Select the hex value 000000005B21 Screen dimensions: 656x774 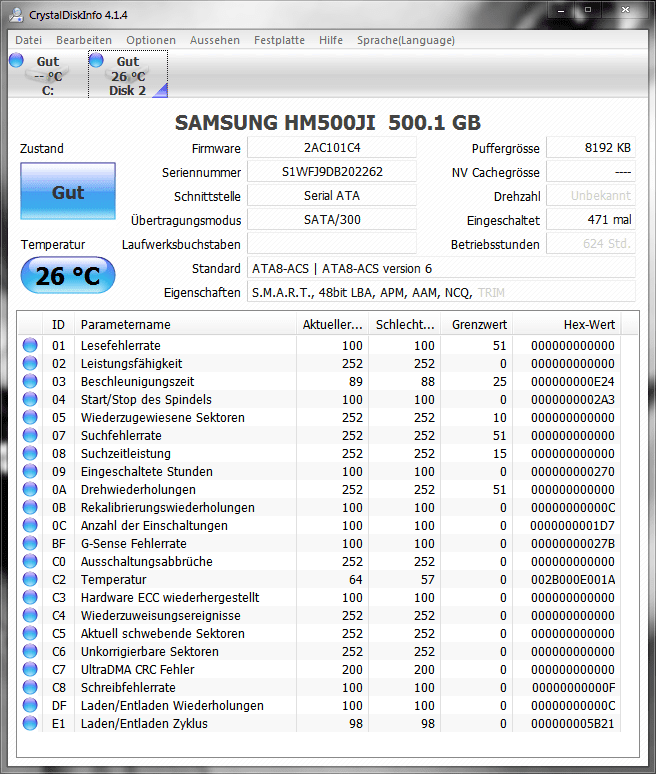(x=573, y=724)
